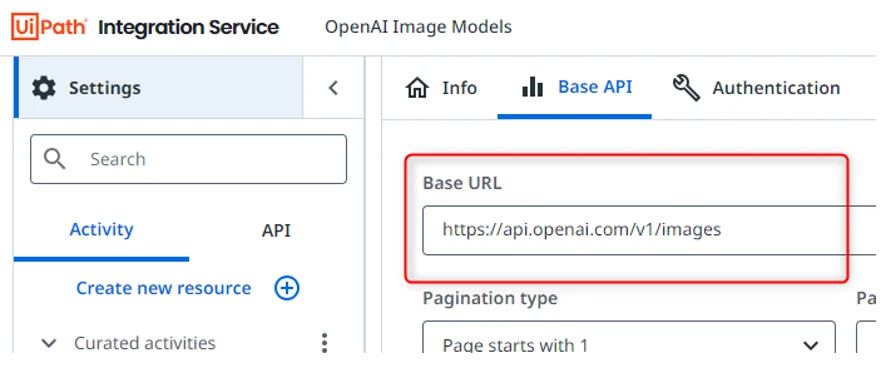
Task: Click the Create new resource link
Action: click(163, 288)
